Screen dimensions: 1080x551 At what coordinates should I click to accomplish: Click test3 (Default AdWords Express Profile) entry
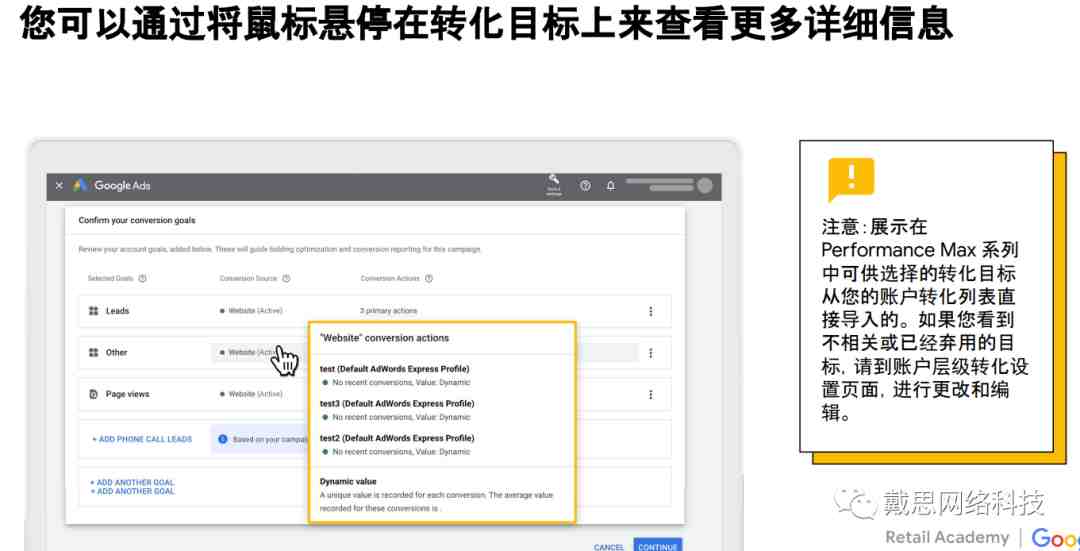[397, 404]
